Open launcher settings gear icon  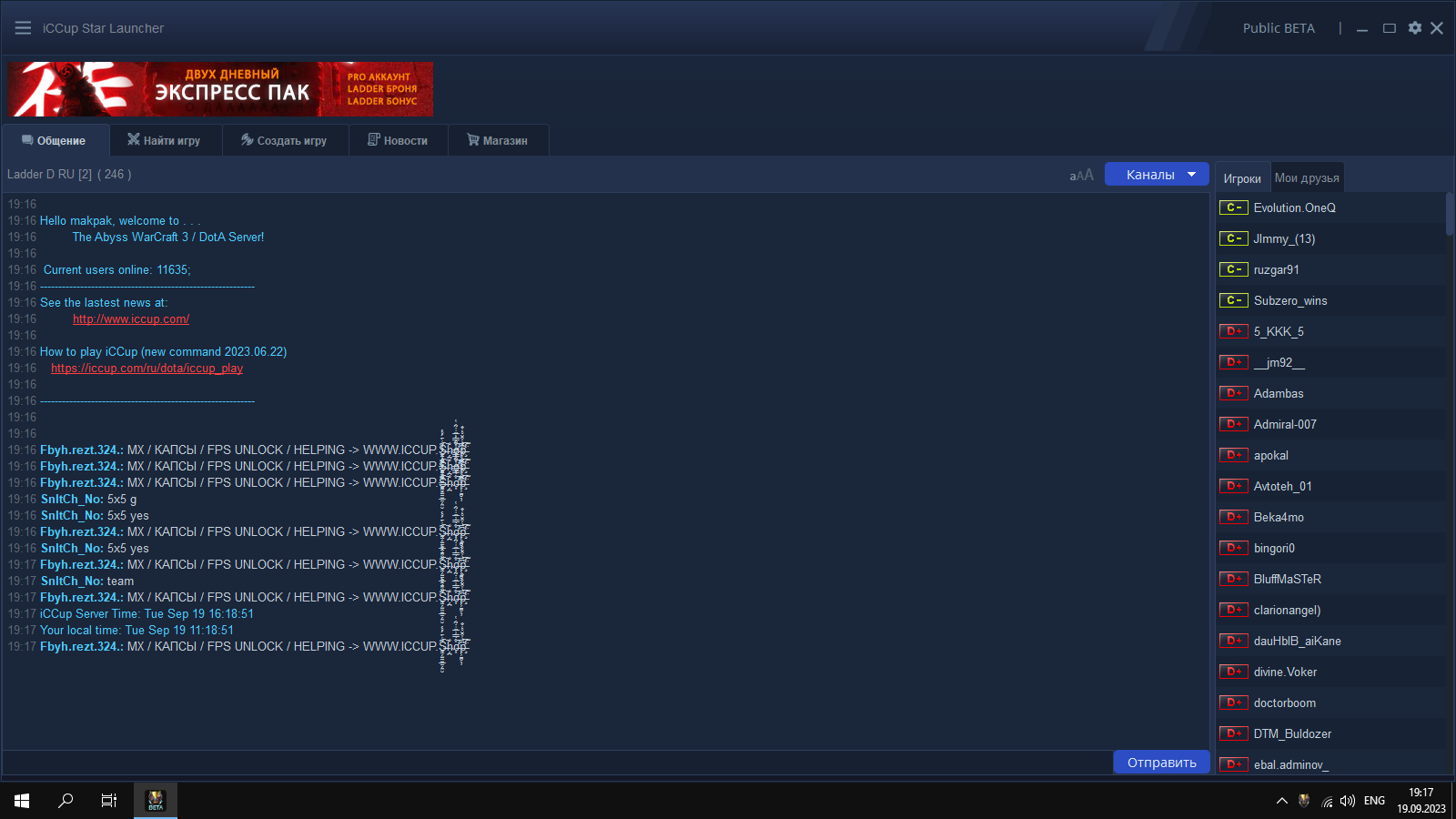pyautogui.click(x=1415, y=28)
